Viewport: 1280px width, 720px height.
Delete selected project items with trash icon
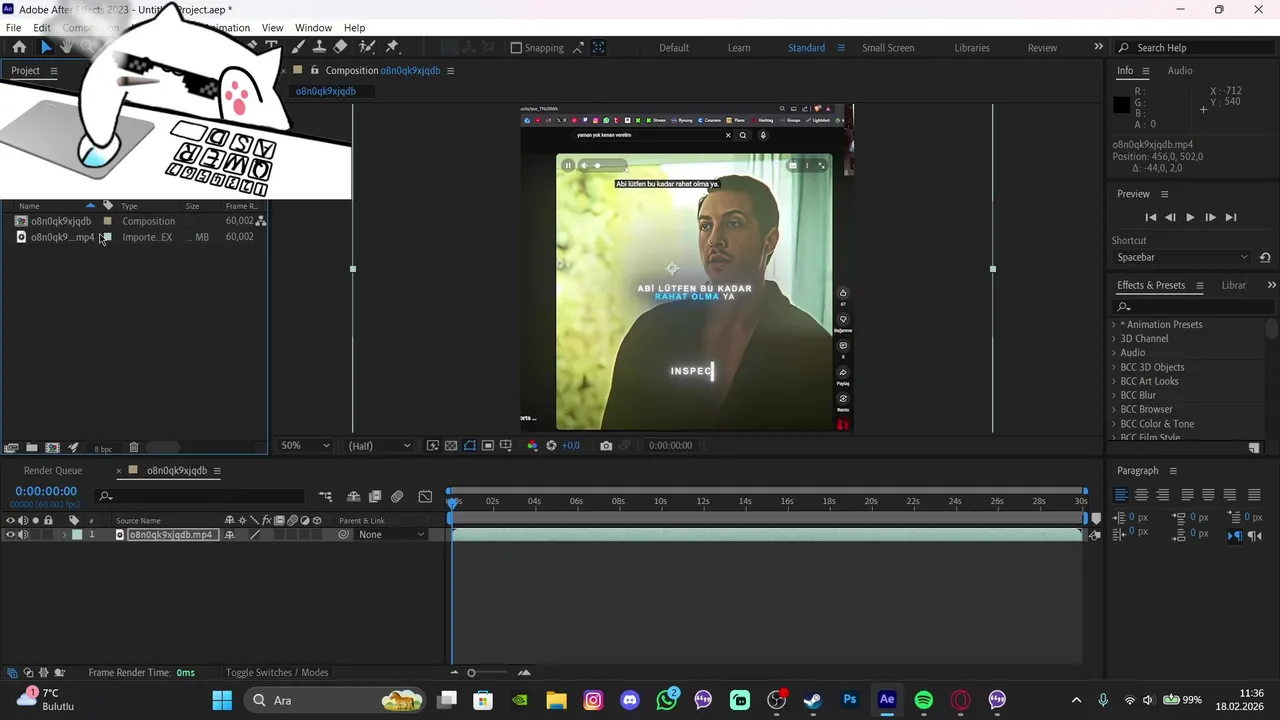133,448
